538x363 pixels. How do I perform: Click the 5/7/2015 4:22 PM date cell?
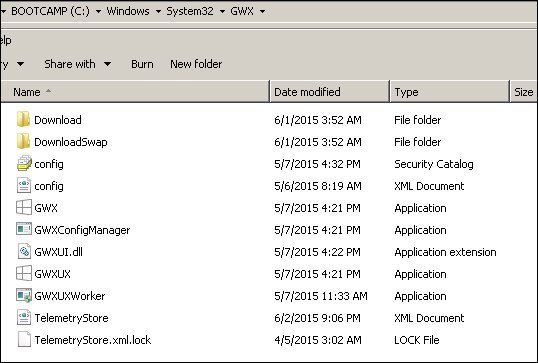(x=317, y=252)
